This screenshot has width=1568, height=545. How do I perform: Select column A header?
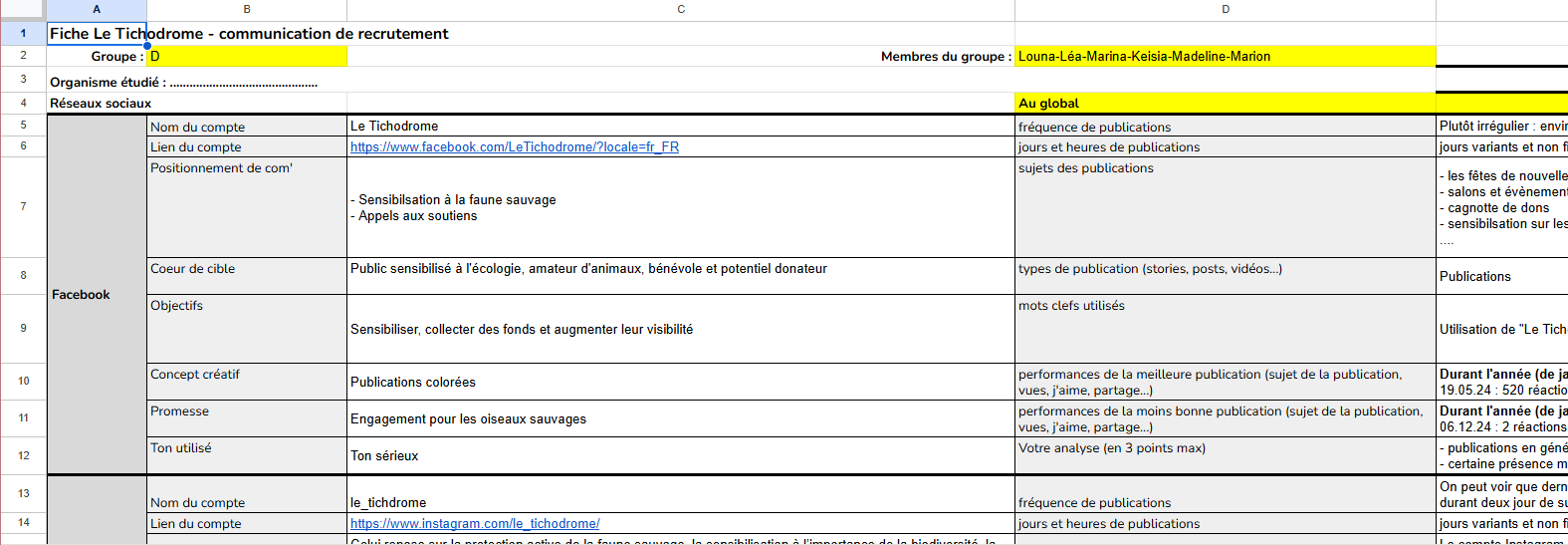(x=97, y=9)
